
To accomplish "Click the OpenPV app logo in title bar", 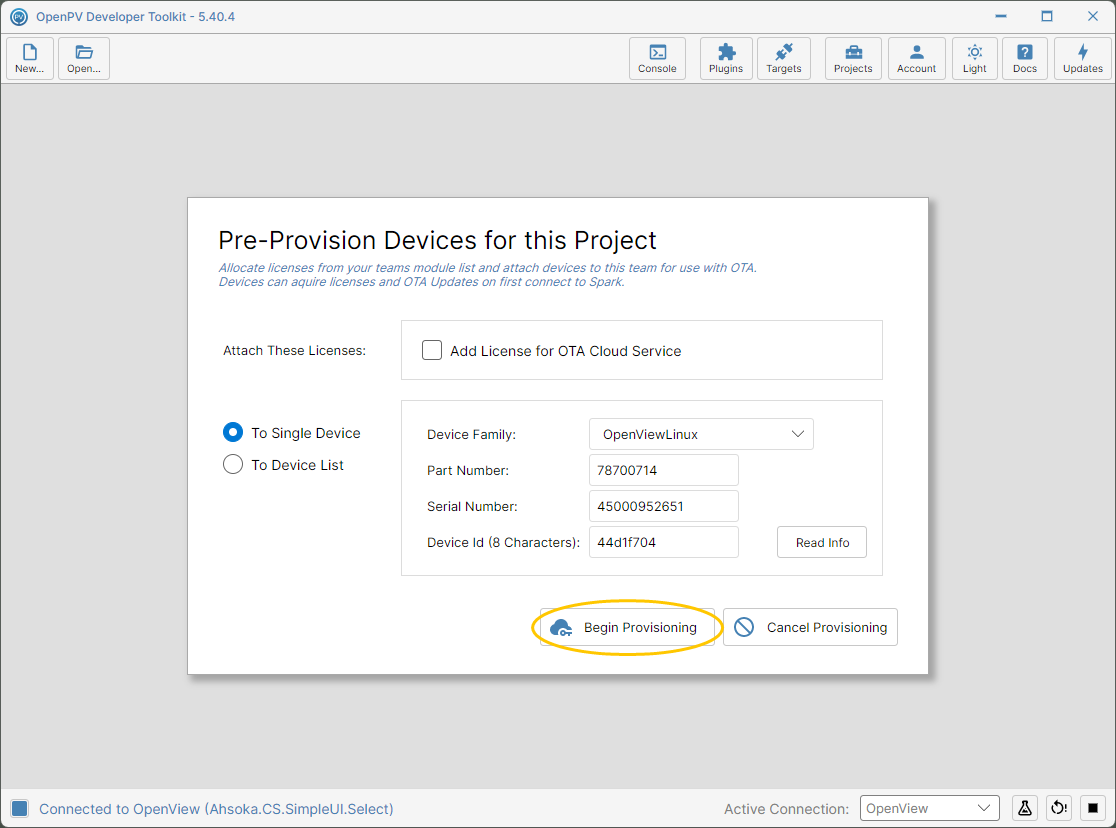I will tap(19, 16).
